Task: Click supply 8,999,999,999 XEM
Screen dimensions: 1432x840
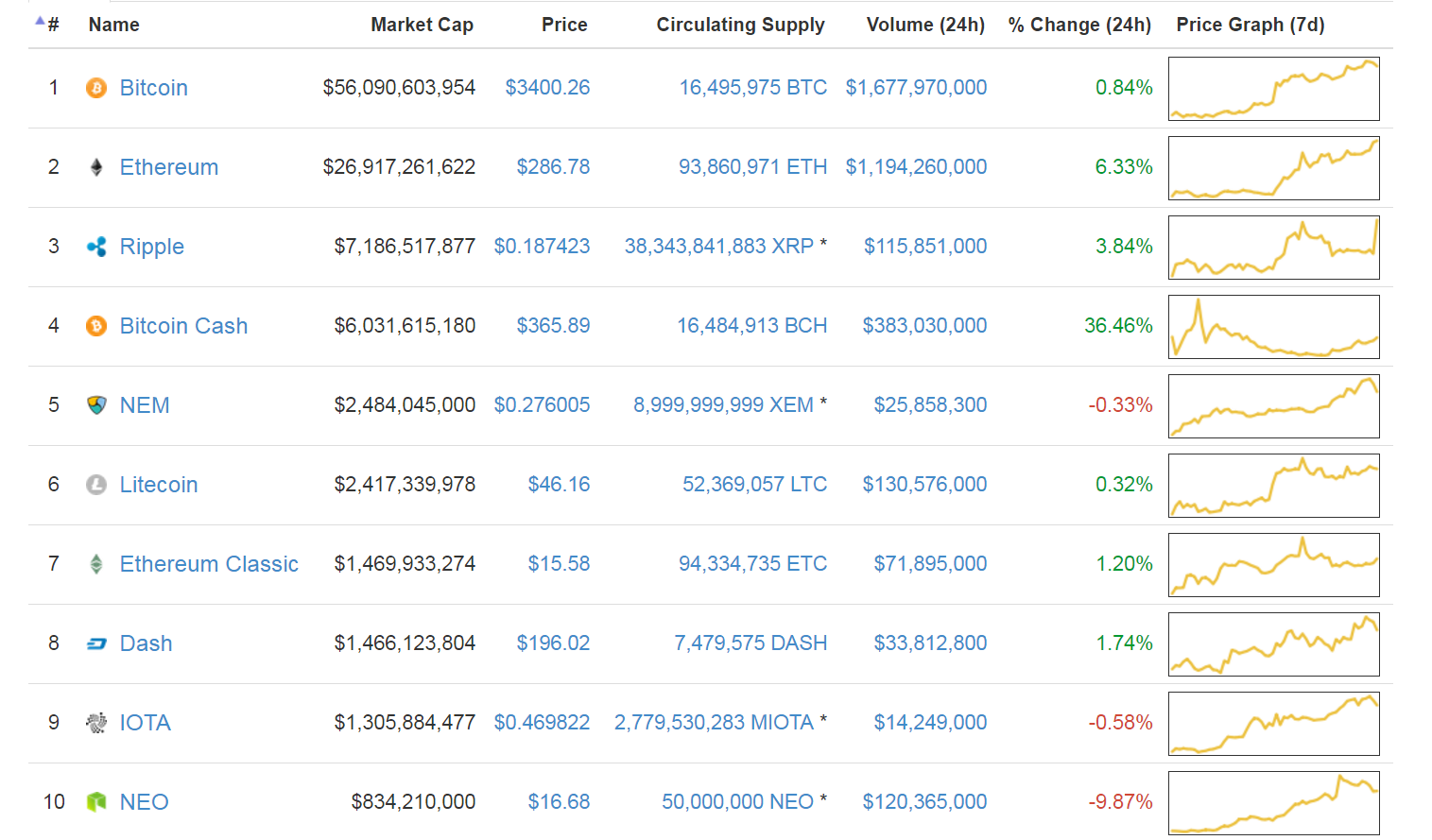Action: pyautogui.click(x=724, y=405)
